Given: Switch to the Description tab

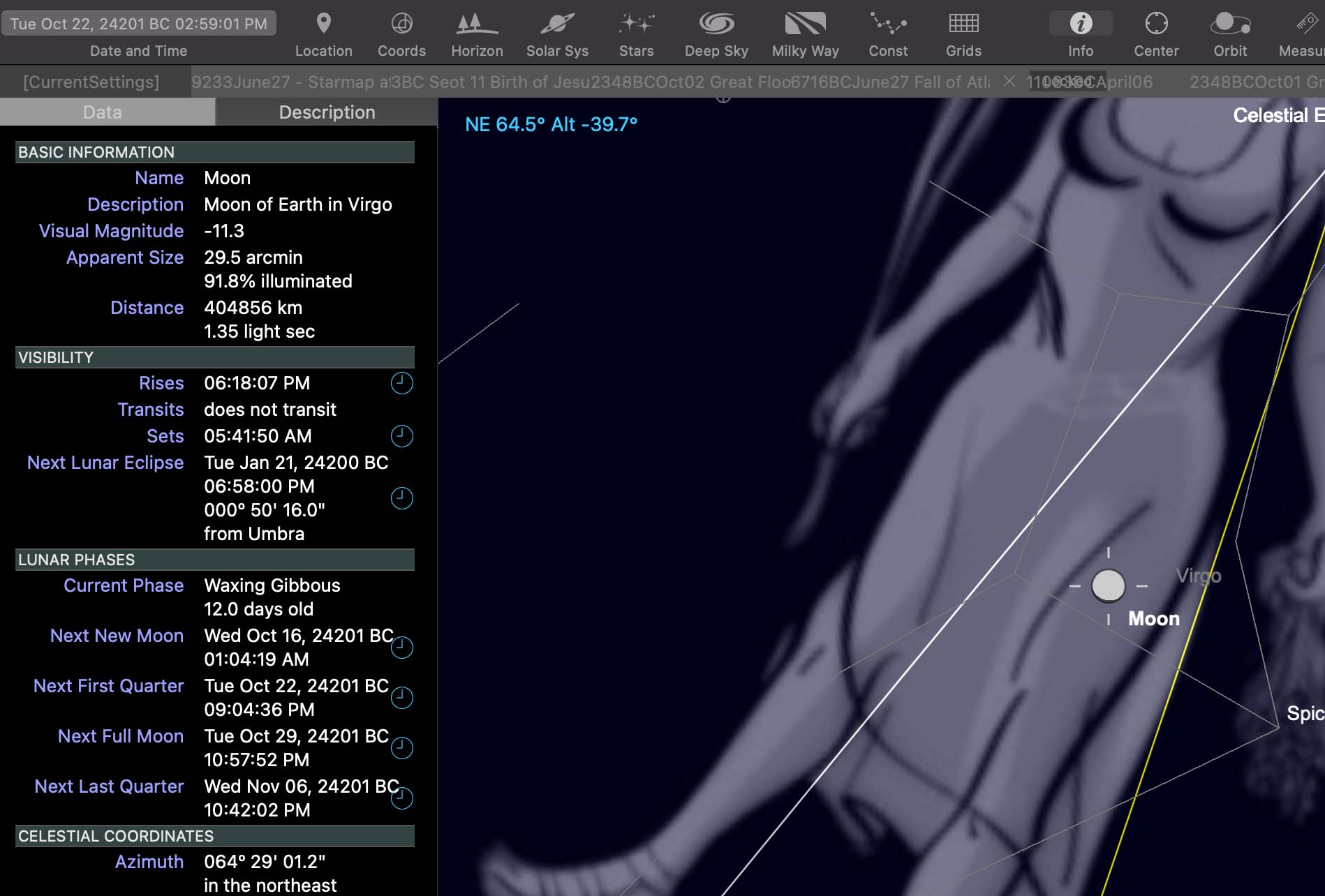Looking at the screenshot, I should pos(327,112).
